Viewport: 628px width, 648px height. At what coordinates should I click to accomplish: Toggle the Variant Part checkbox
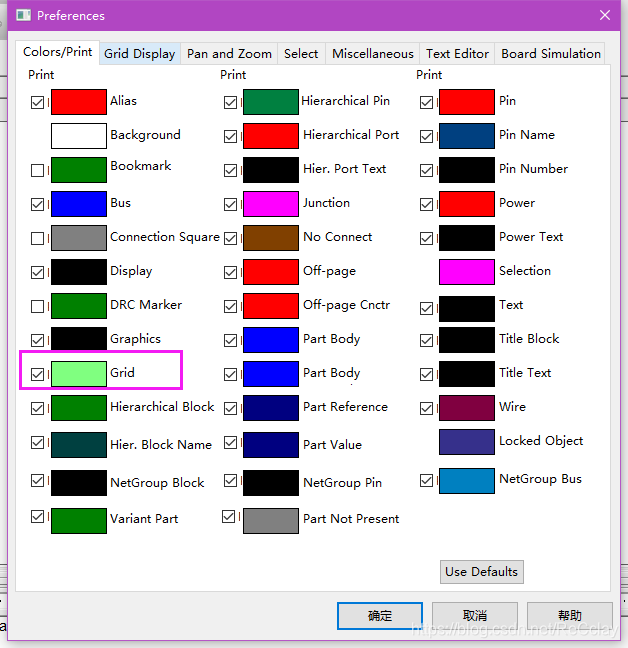(38, 517)
